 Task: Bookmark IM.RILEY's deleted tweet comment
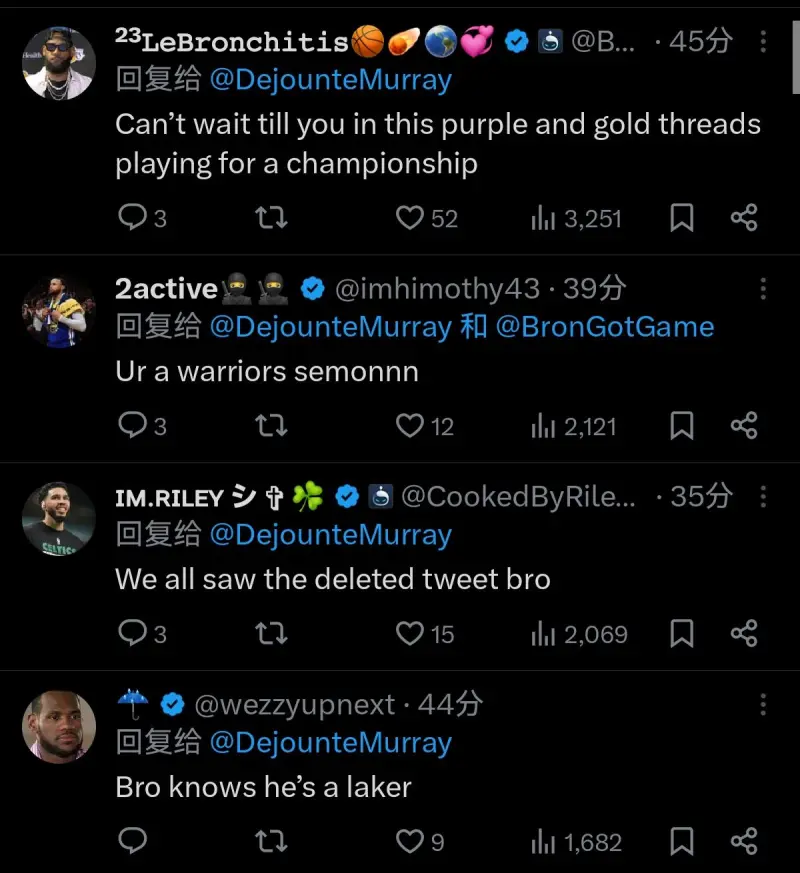pyautogui.click(x=681, y=633)
